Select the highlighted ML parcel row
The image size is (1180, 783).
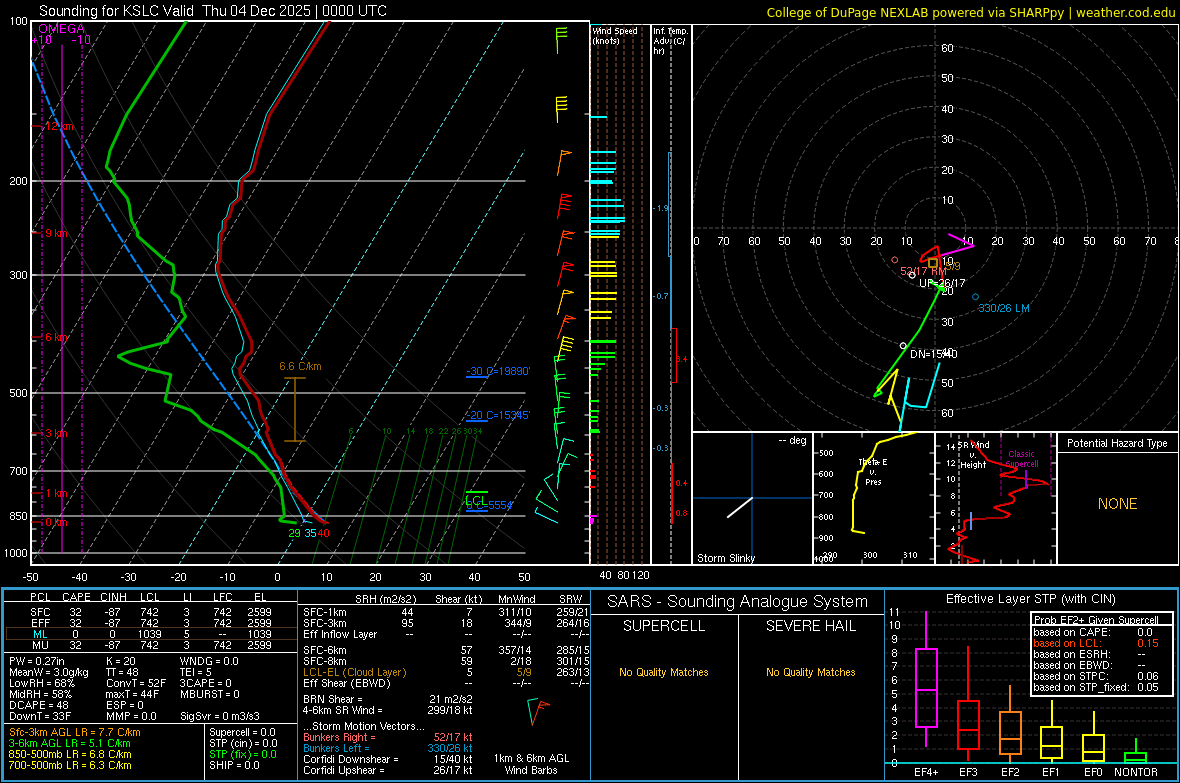[149, 634]
